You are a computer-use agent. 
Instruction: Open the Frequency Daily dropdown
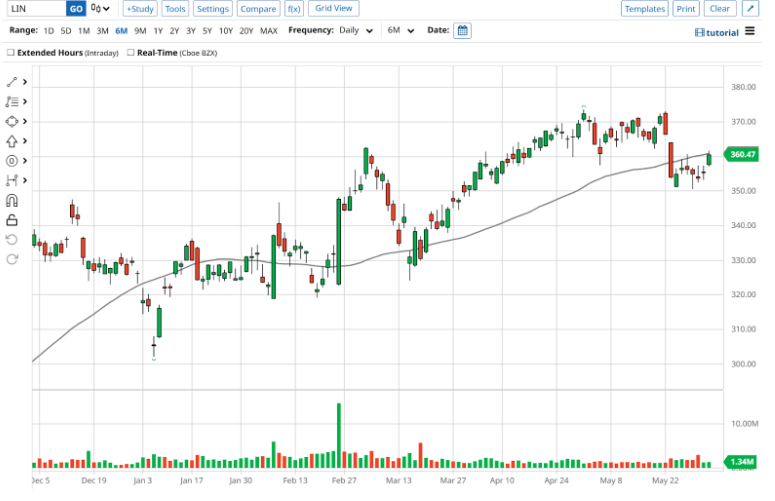click(356, 31)
